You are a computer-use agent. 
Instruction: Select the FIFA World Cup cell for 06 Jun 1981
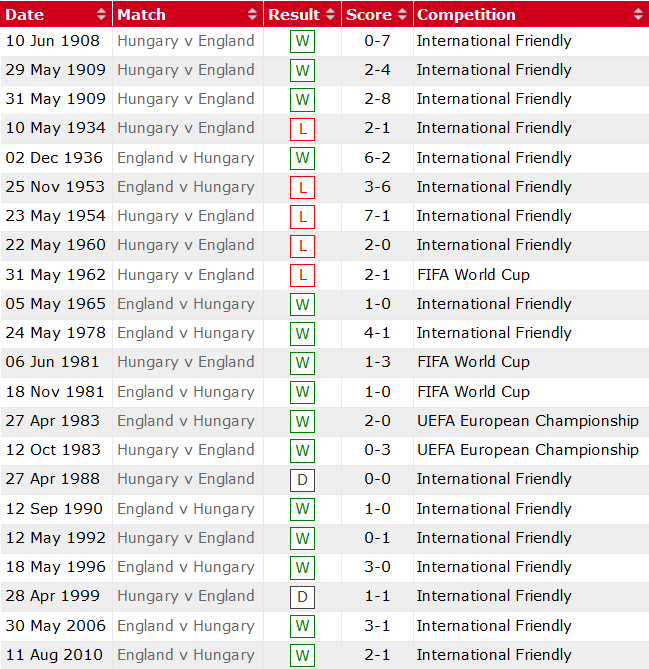click(473, 362)
